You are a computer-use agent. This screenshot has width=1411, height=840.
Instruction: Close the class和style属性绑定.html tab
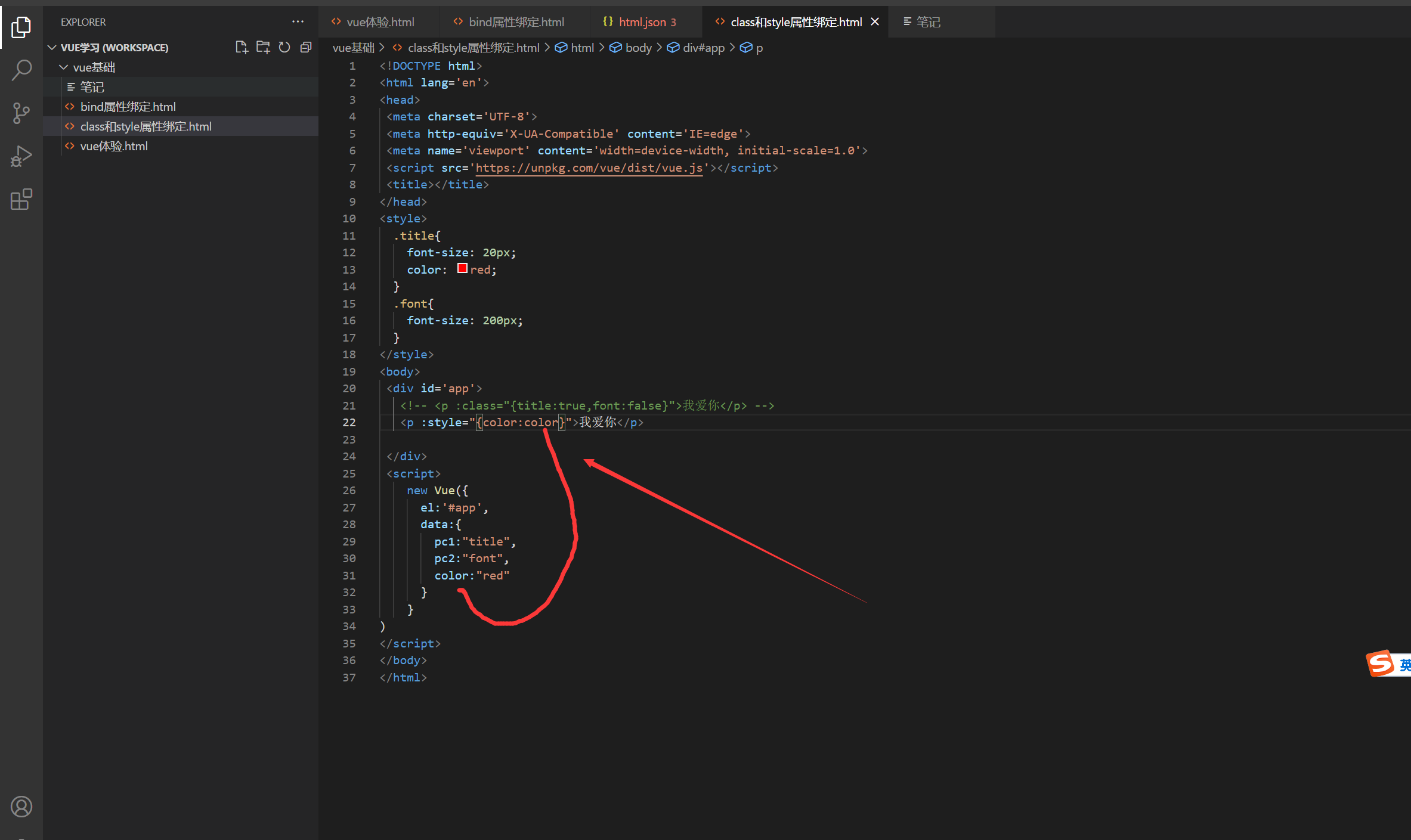(875, 22)
